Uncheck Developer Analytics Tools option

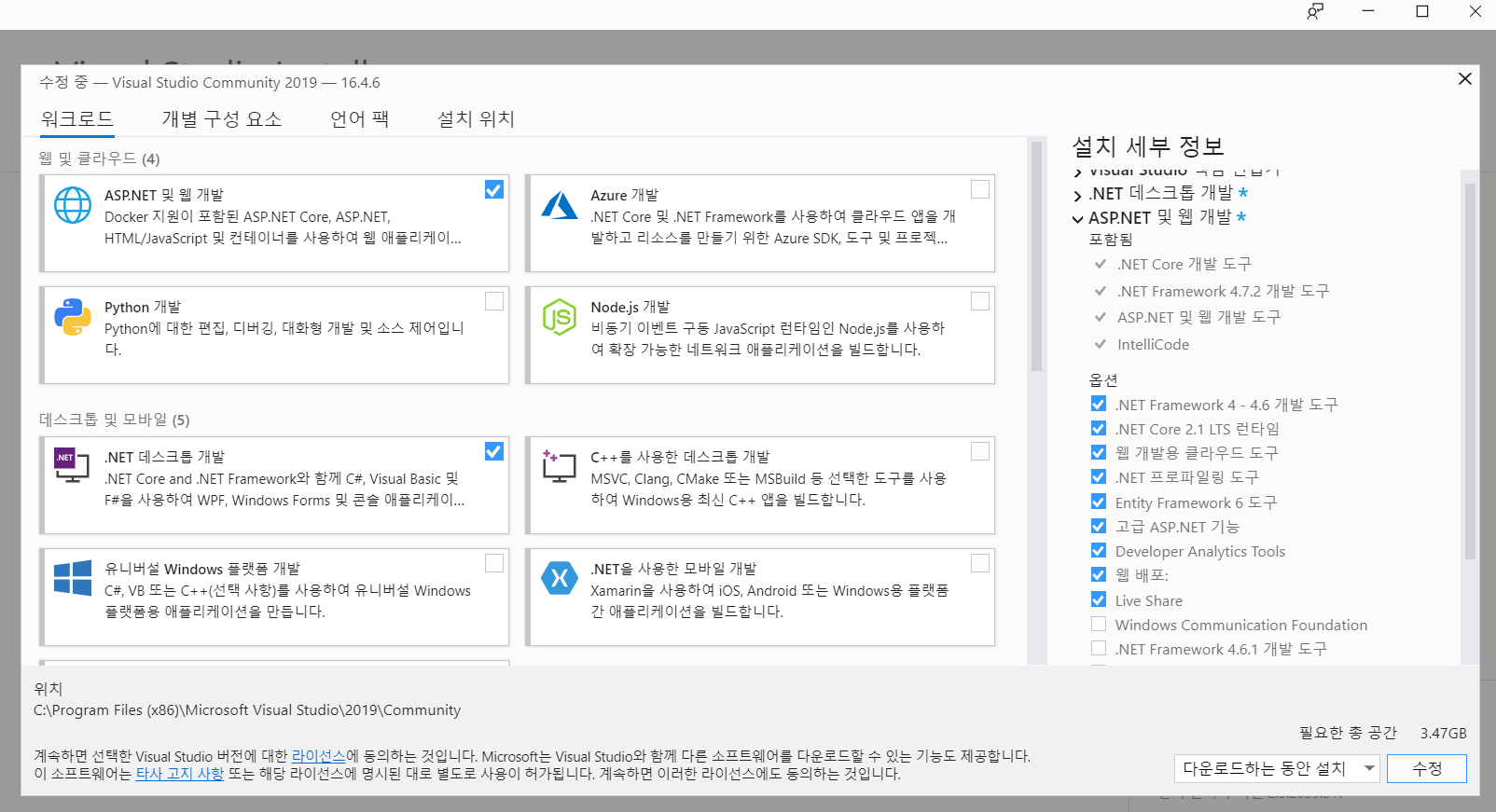point(1099,550)
